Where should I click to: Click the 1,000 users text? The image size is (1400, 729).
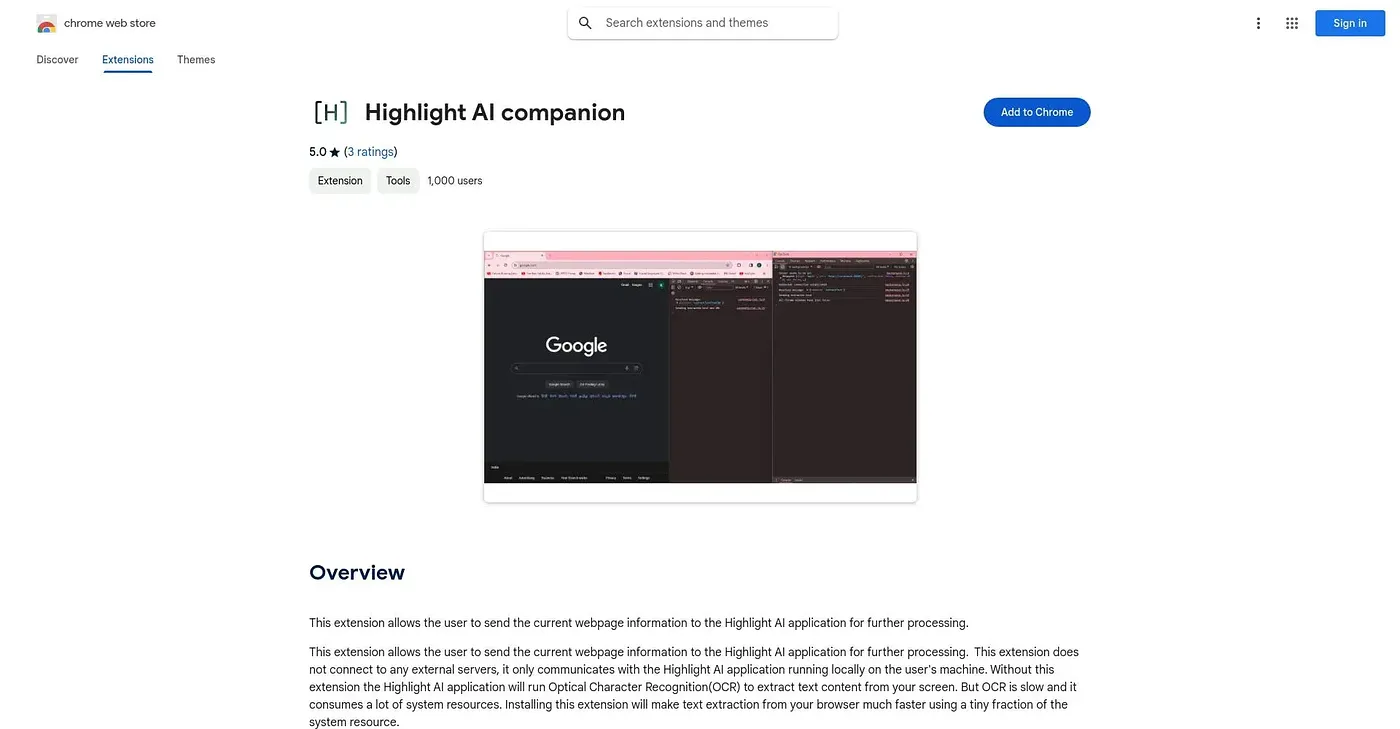pos(455,181)
